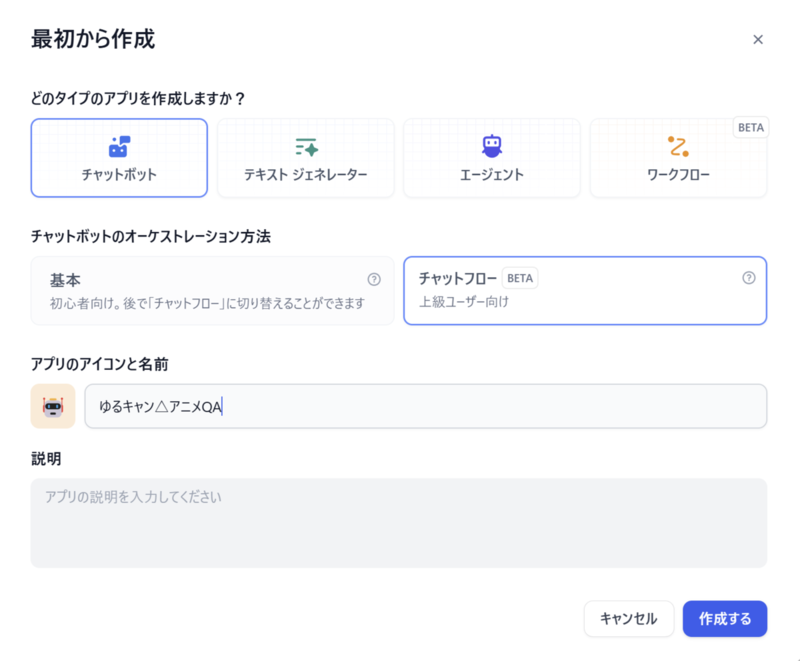Open help tooltip for 基本 option
This screenshot has height=661, width=800.
pyautogui.click(x=374, y=279)
